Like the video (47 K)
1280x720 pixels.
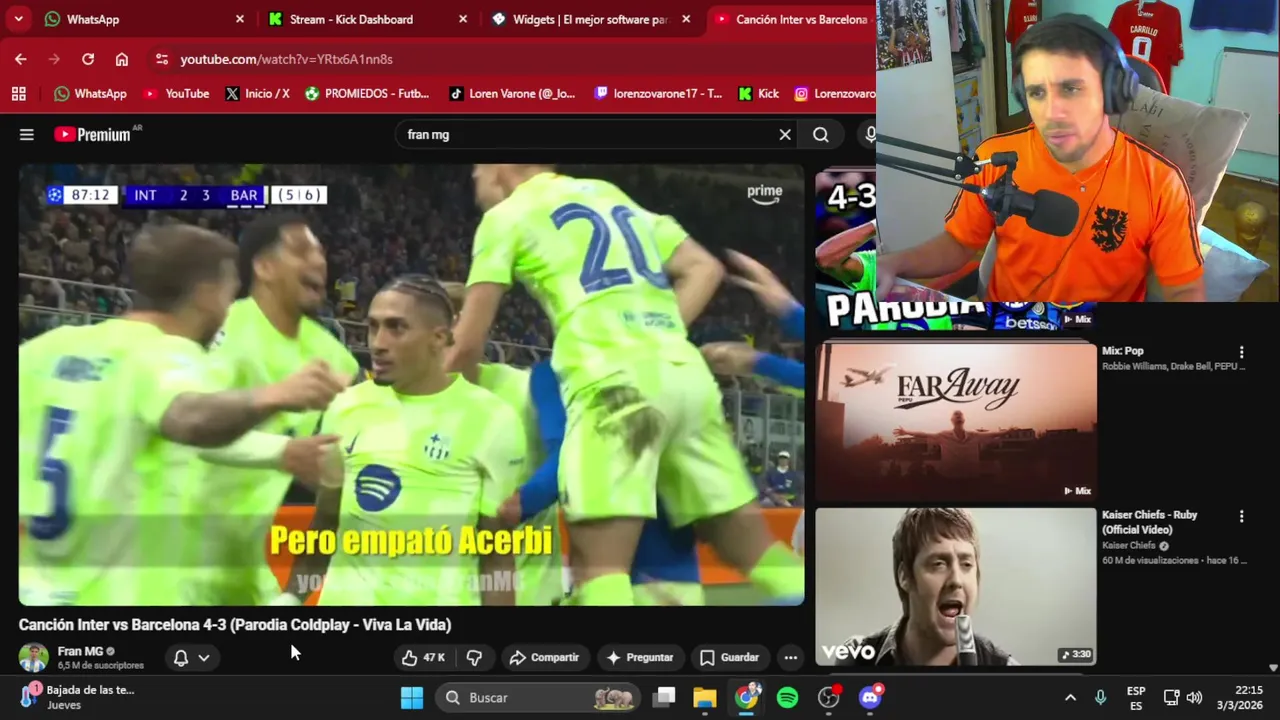[423, 657]
